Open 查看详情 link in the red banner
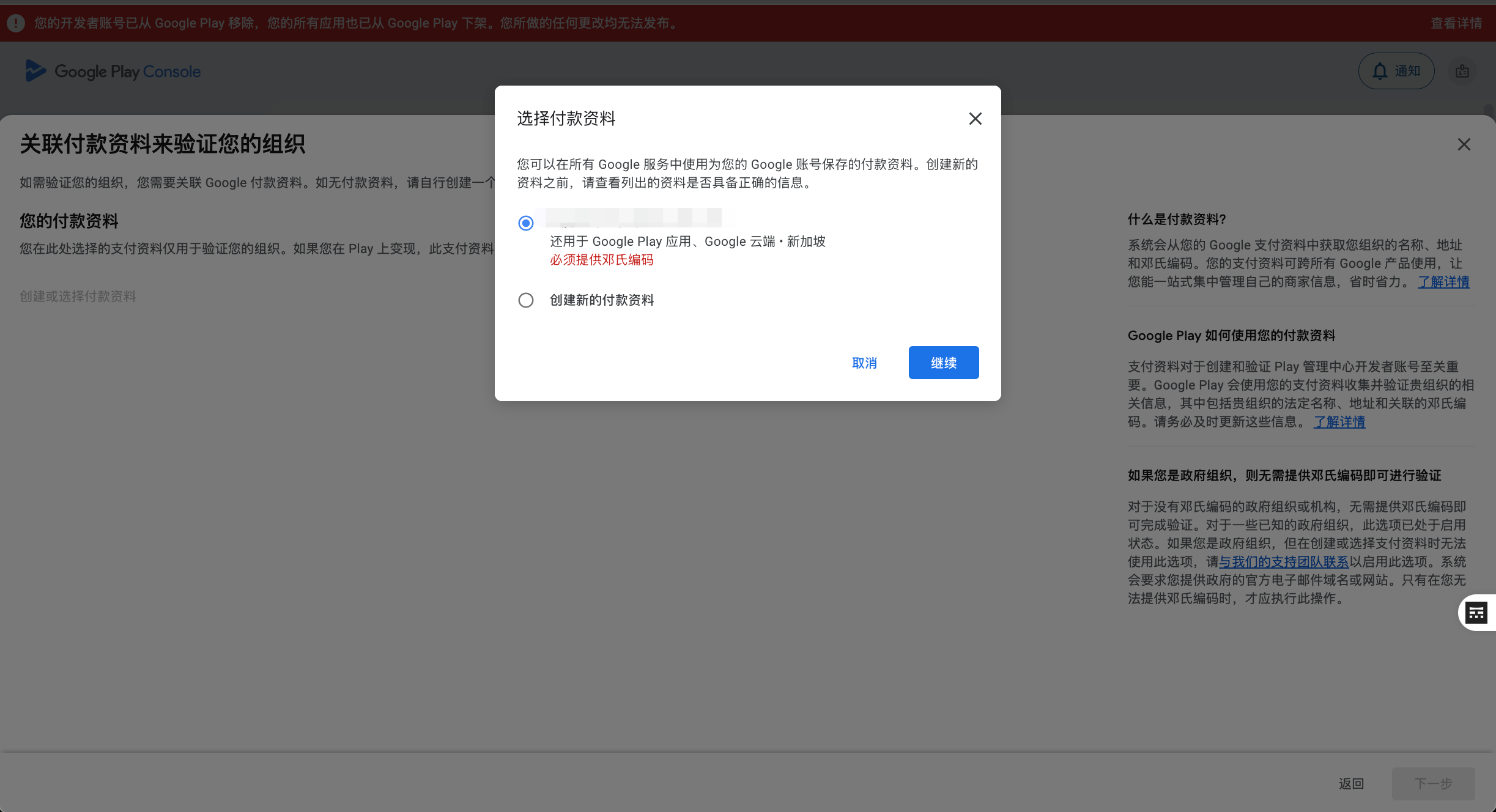The height and width of the screenshot is (812, 1496). tap(1456, 23)
